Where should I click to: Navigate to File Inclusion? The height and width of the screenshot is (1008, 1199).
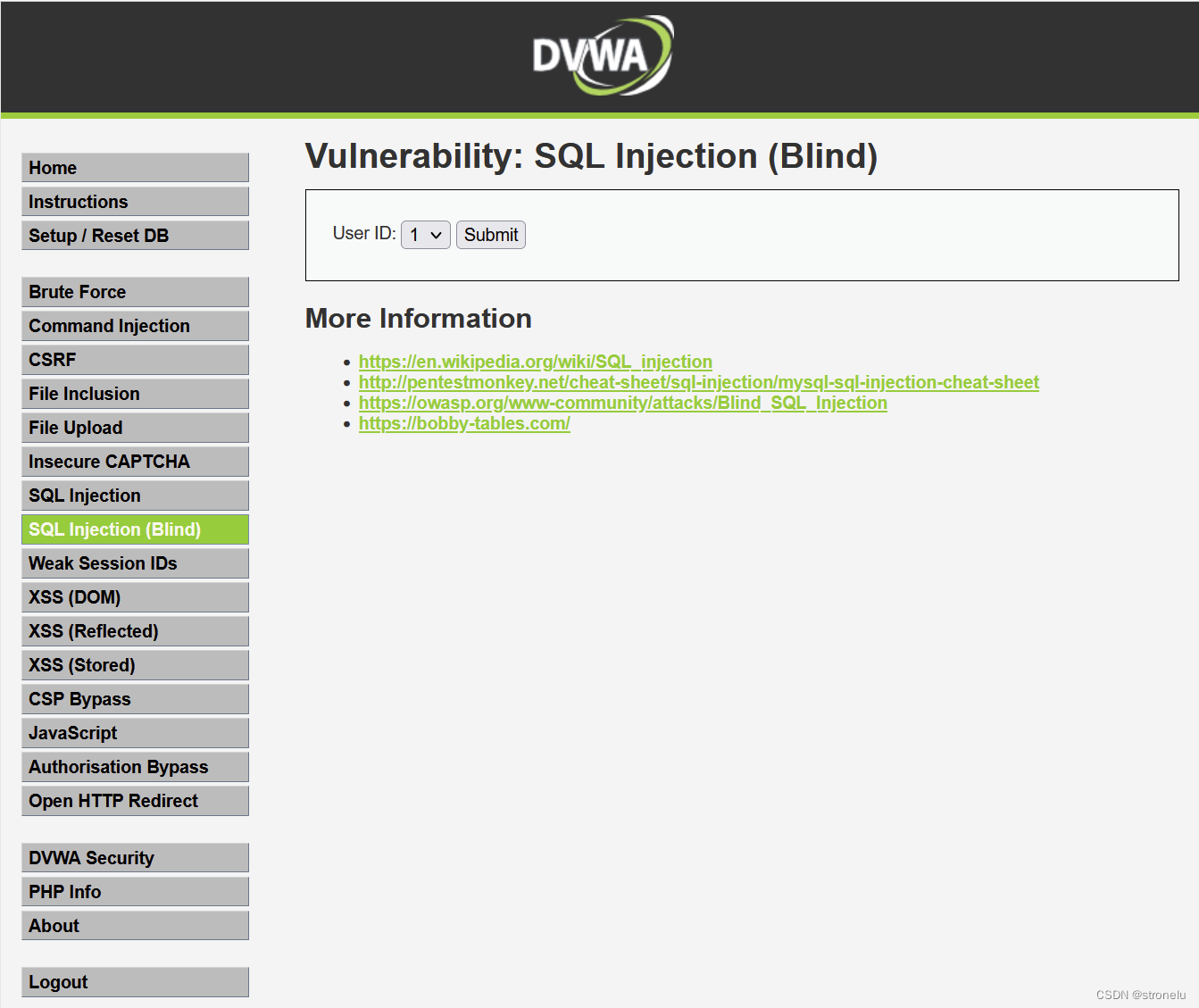click(x=135, y=394)
